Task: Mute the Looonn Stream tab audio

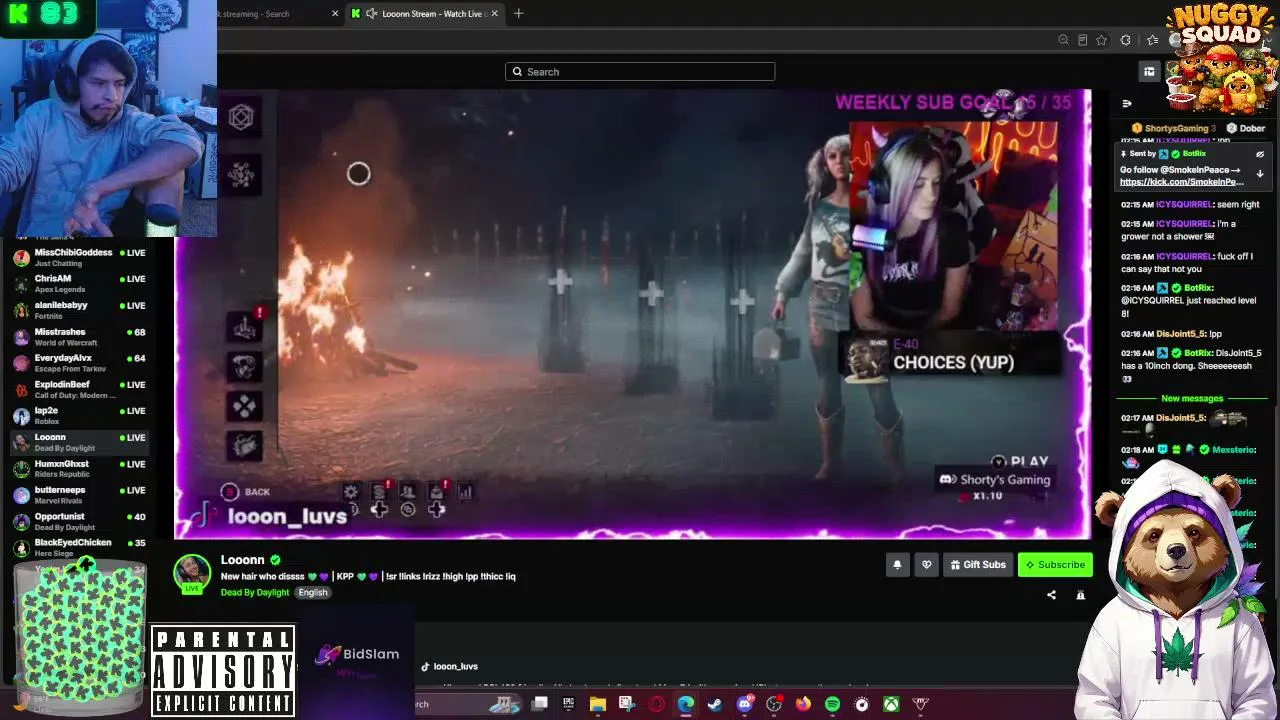Action: (x=372, y=14)
